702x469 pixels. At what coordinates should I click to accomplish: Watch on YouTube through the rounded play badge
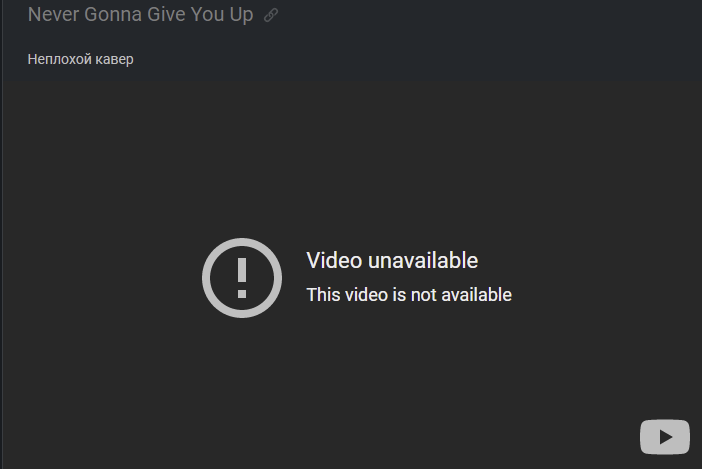(664, 437)
